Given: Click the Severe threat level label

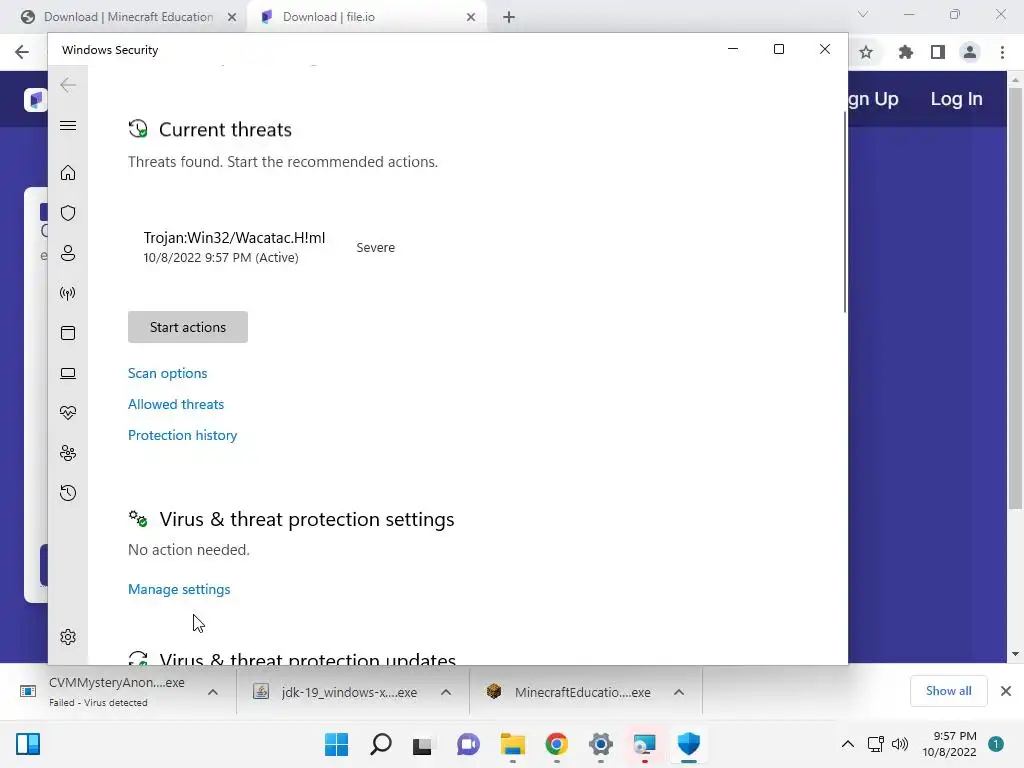Looking at the screenshot, I should [x=376, y=248].
